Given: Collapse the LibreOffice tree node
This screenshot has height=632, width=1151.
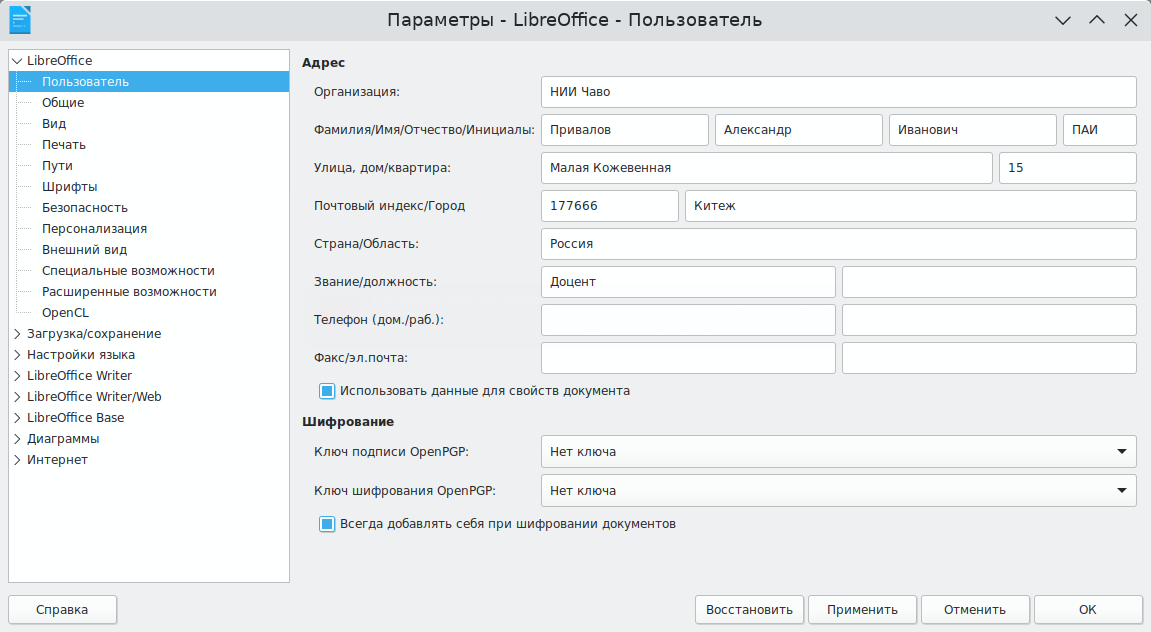Looking at the screenshot, I should pos(17,61).
